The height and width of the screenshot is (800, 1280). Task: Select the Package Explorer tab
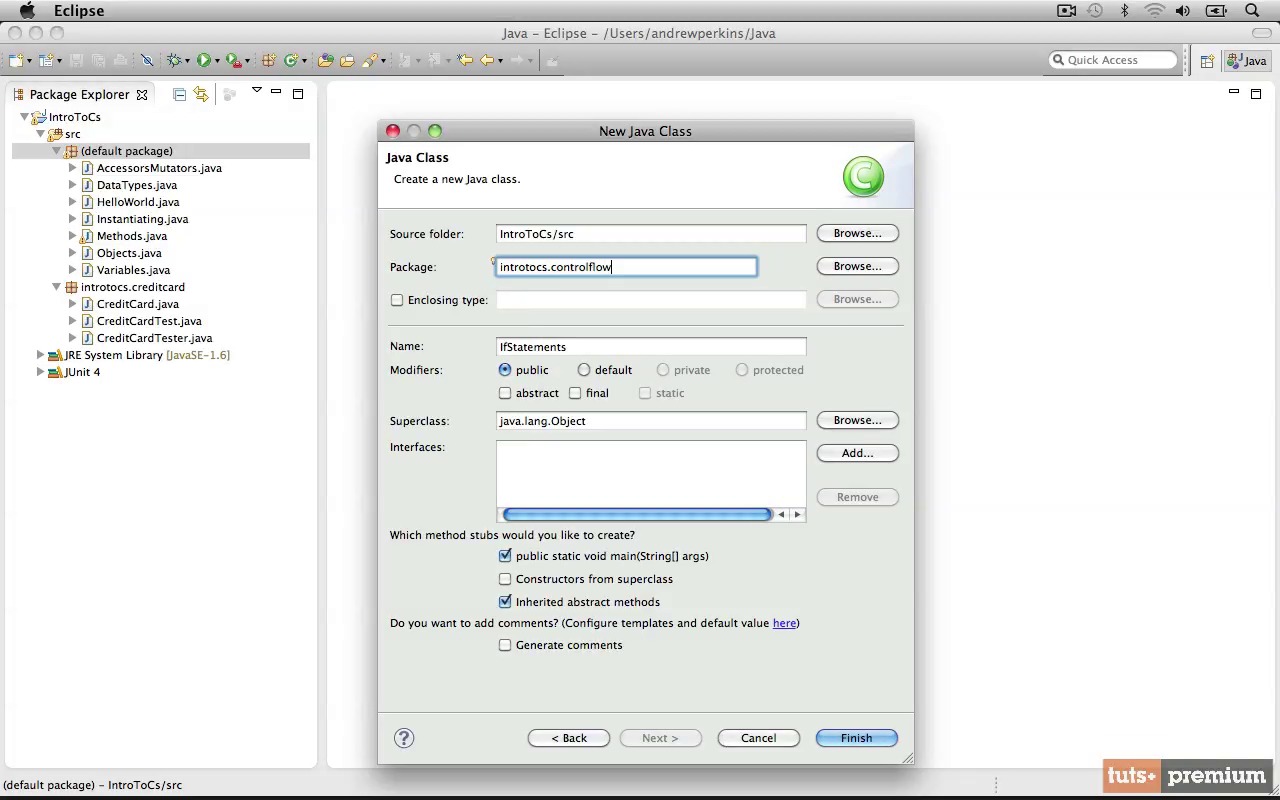pos(79,94)
